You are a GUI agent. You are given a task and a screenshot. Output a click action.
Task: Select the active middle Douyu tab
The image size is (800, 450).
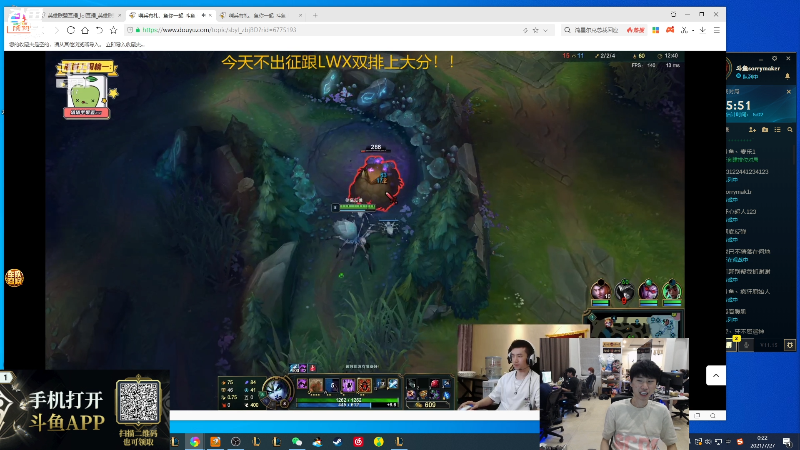tap(170, 15)
